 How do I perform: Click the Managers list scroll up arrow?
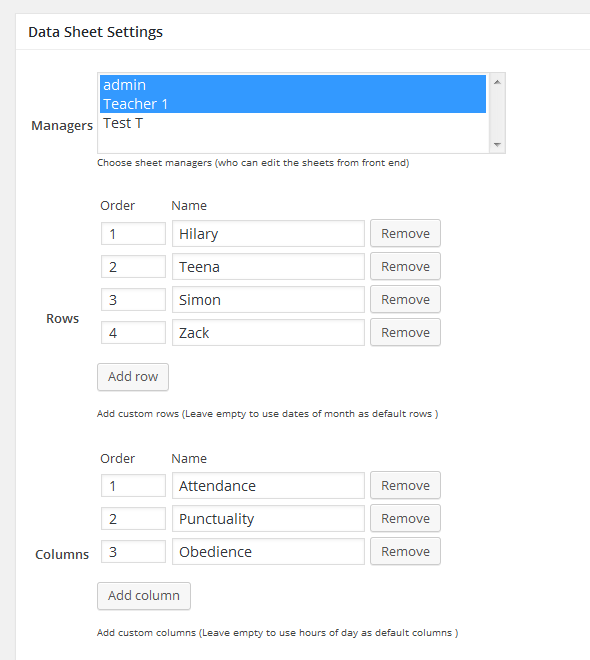tap(497, 82)
